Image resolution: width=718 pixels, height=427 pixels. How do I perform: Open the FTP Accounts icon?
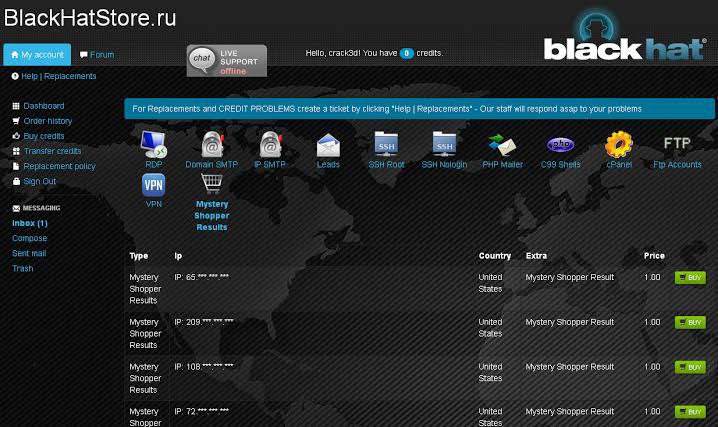coord(677,143)
